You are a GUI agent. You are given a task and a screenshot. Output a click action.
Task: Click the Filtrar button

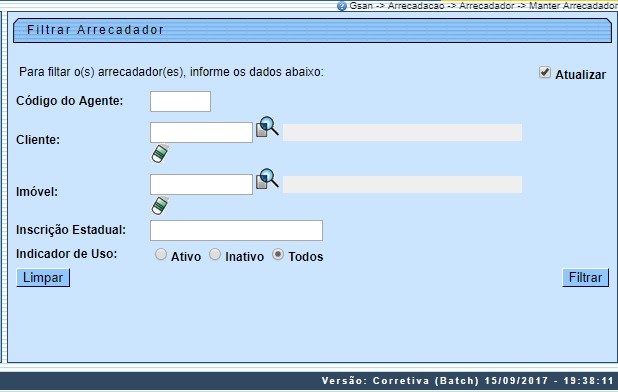(x=585, y=278)
